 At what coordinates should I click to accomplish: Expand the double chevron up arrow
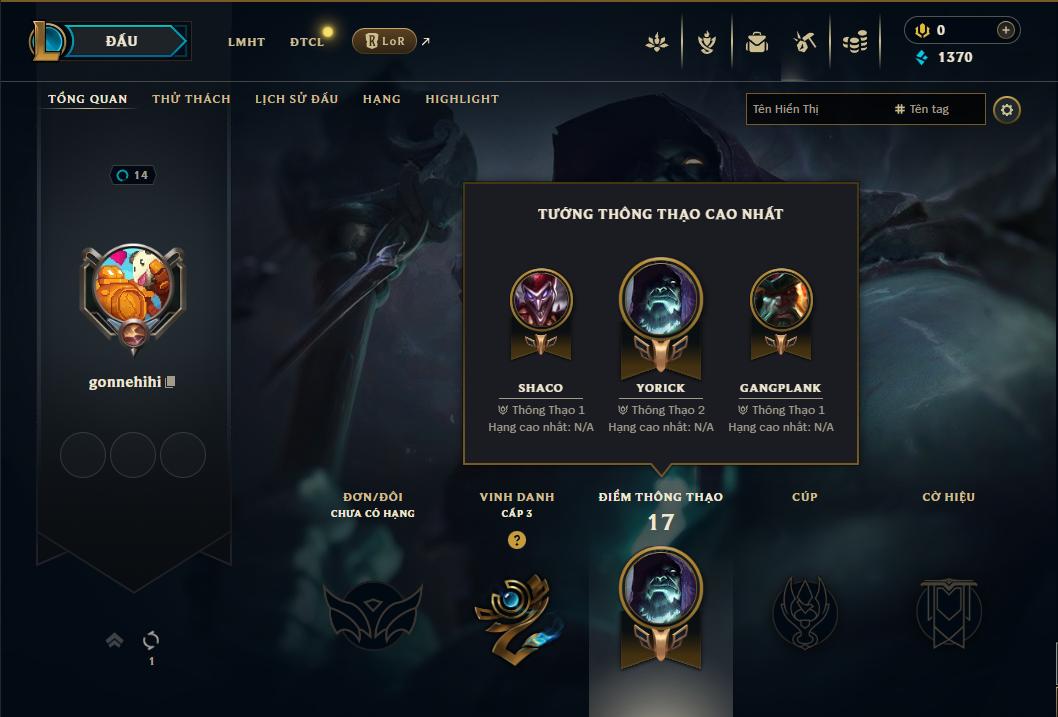click(x=115, y=639)
